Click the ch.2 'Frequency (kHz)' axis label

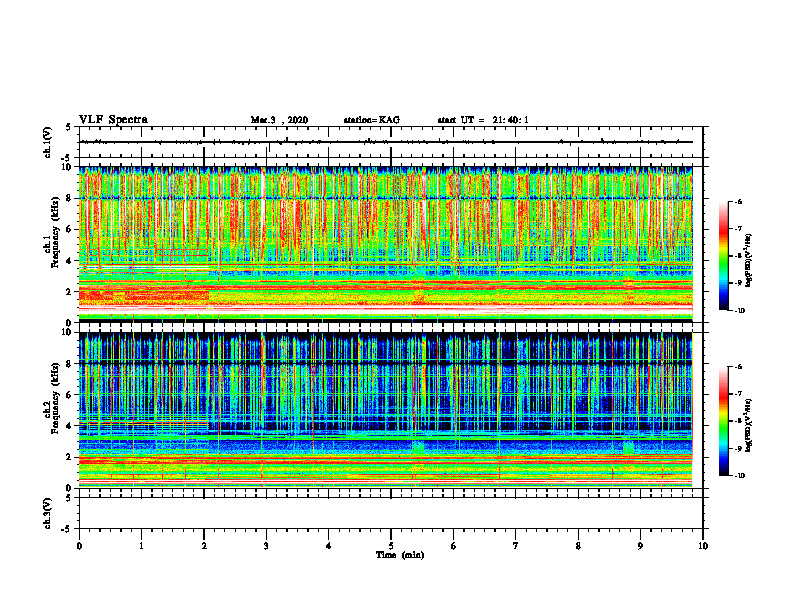[55, 398]
